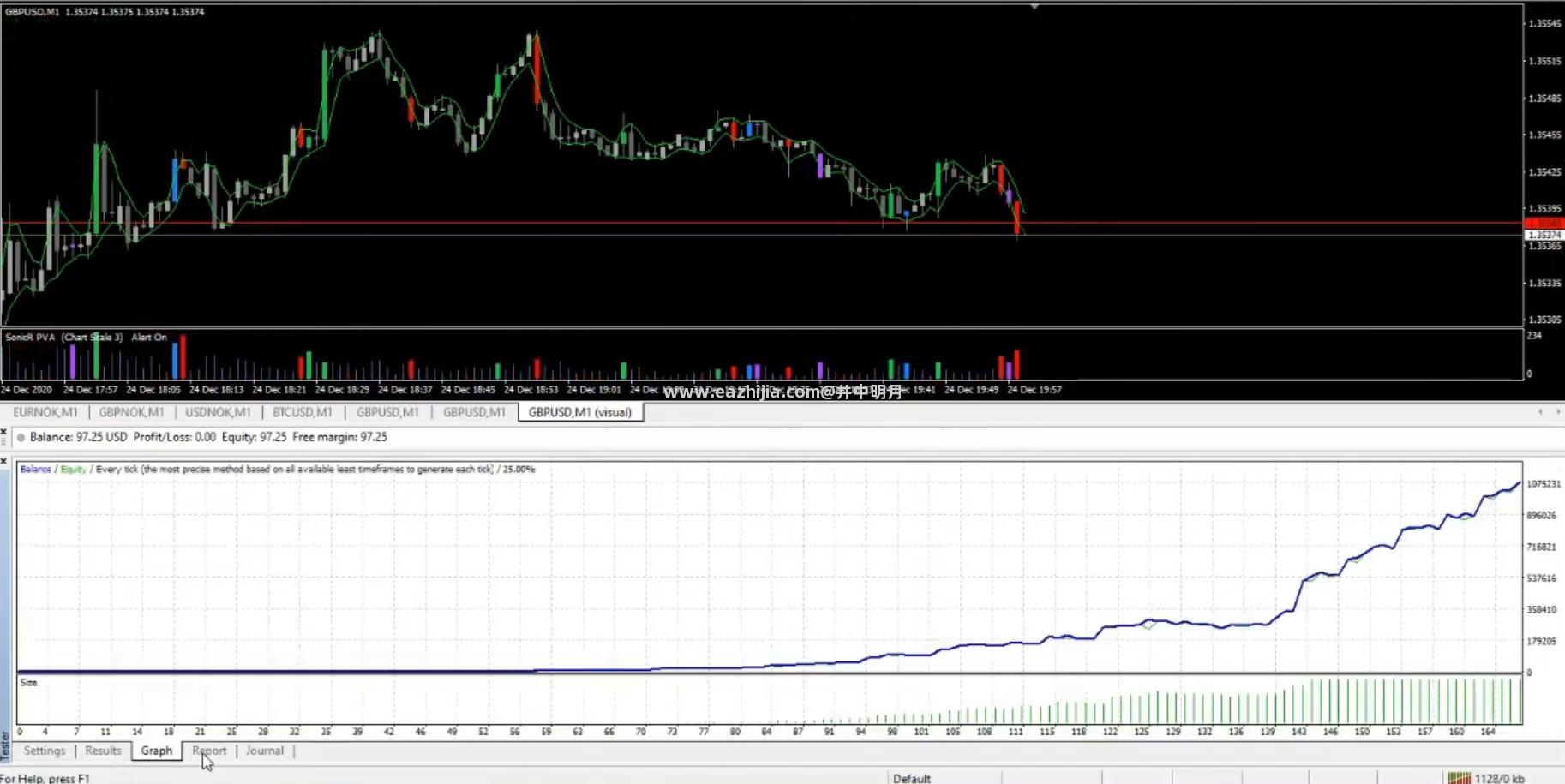This screenshot has height=784, width=1565.
Task: Click the GBPUSD,M1 chart title quote text
Action: [105, 12]
